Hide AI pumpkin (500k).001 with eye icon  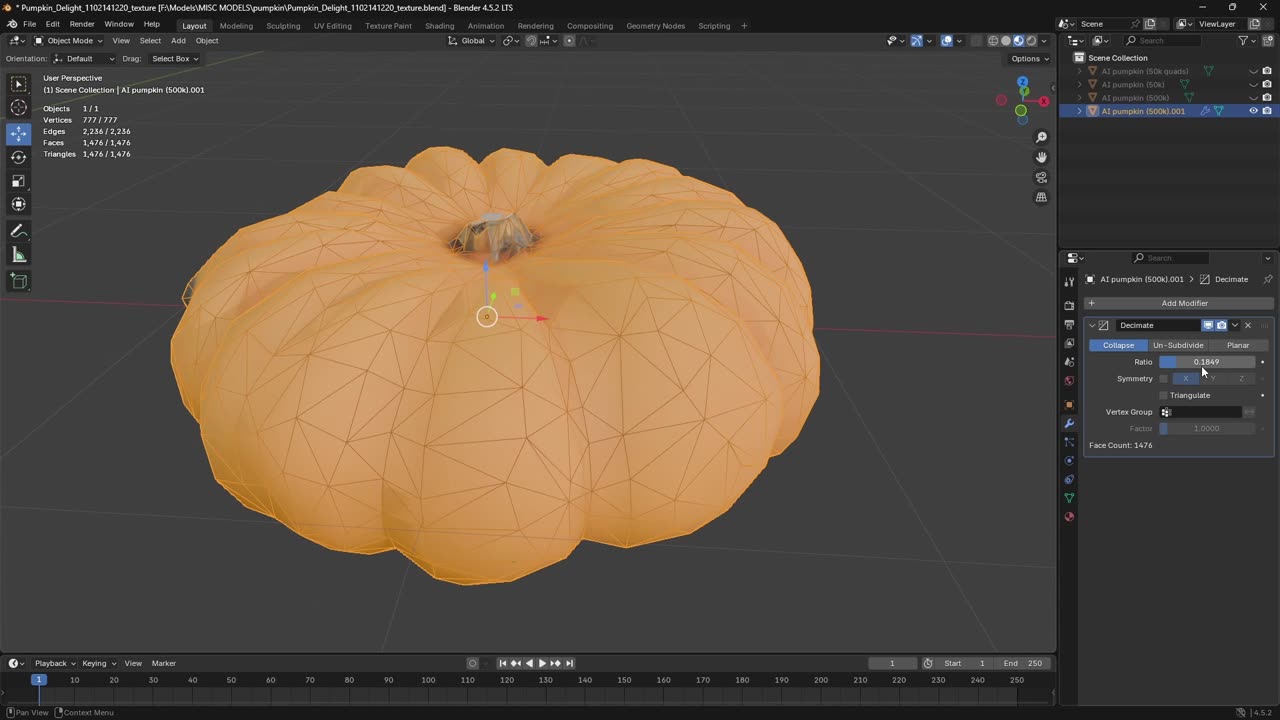tap(1253, 111)
